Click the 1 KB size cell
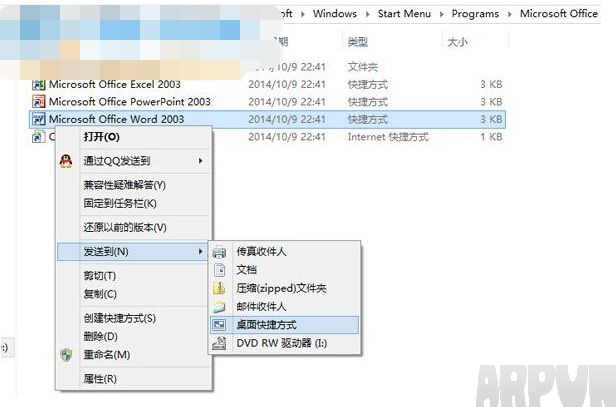Image resolution: width=616 pixels, height=407 pixels. coord(491,137)
